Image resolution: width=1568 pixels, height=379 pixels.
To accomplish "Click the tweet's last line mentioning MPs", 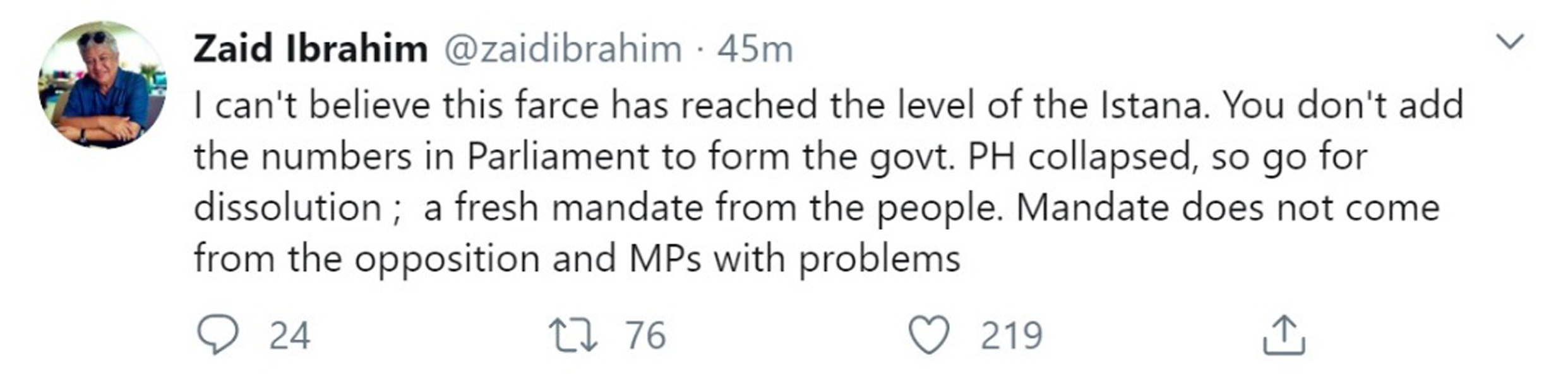I will 577,260.
